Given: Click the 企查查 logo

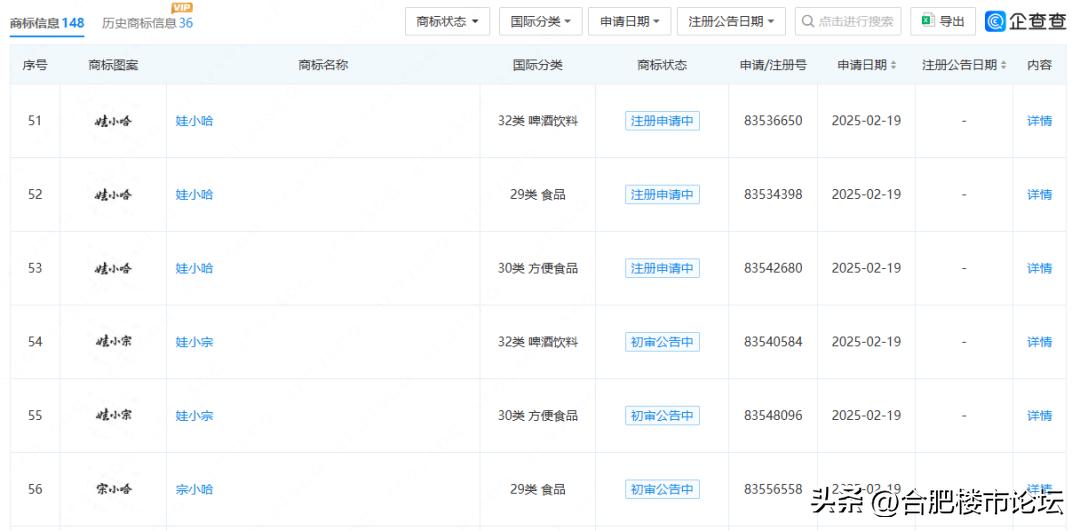Looking at the screenshot, I should coord(1026,21).
